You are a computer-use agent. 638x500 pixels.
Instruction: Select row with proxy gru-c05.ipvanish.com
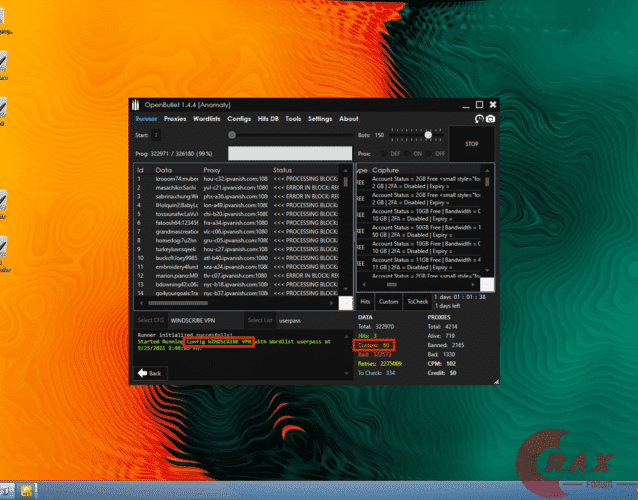click(x=238, y=240)
